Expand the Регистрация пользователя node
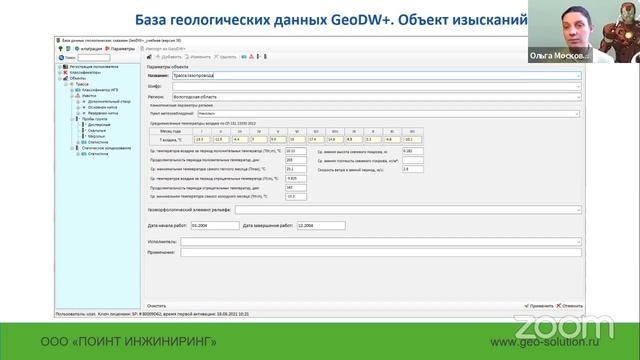 tap(60, 67)
